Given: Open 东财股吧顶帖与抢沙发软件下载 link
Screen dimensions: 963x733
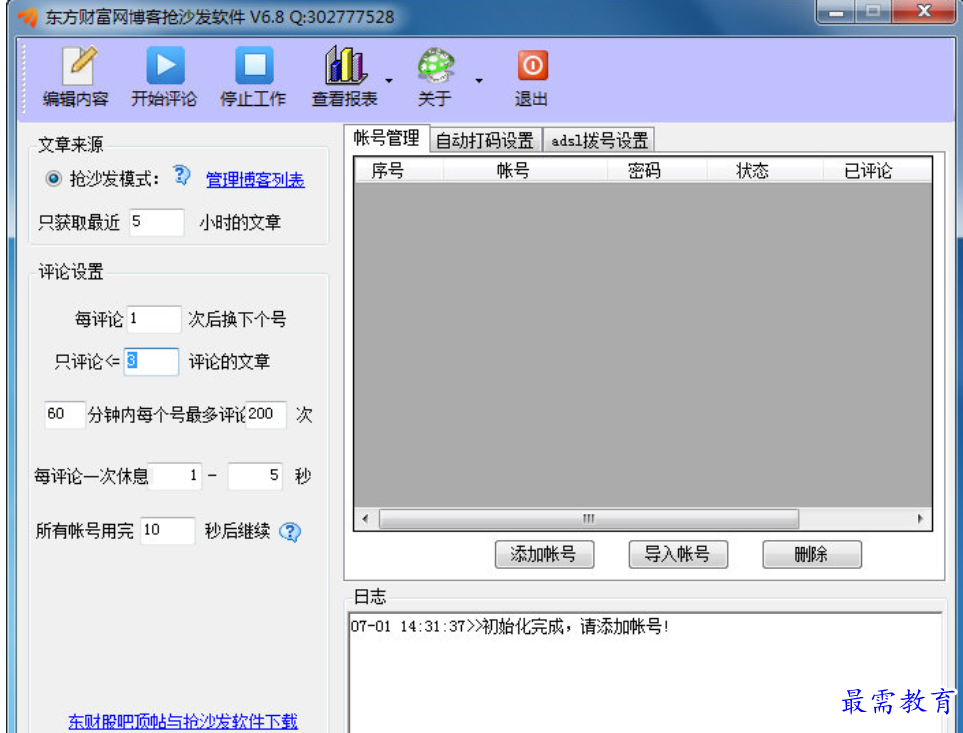Looking at the screenshot, I should coord(182,721).
